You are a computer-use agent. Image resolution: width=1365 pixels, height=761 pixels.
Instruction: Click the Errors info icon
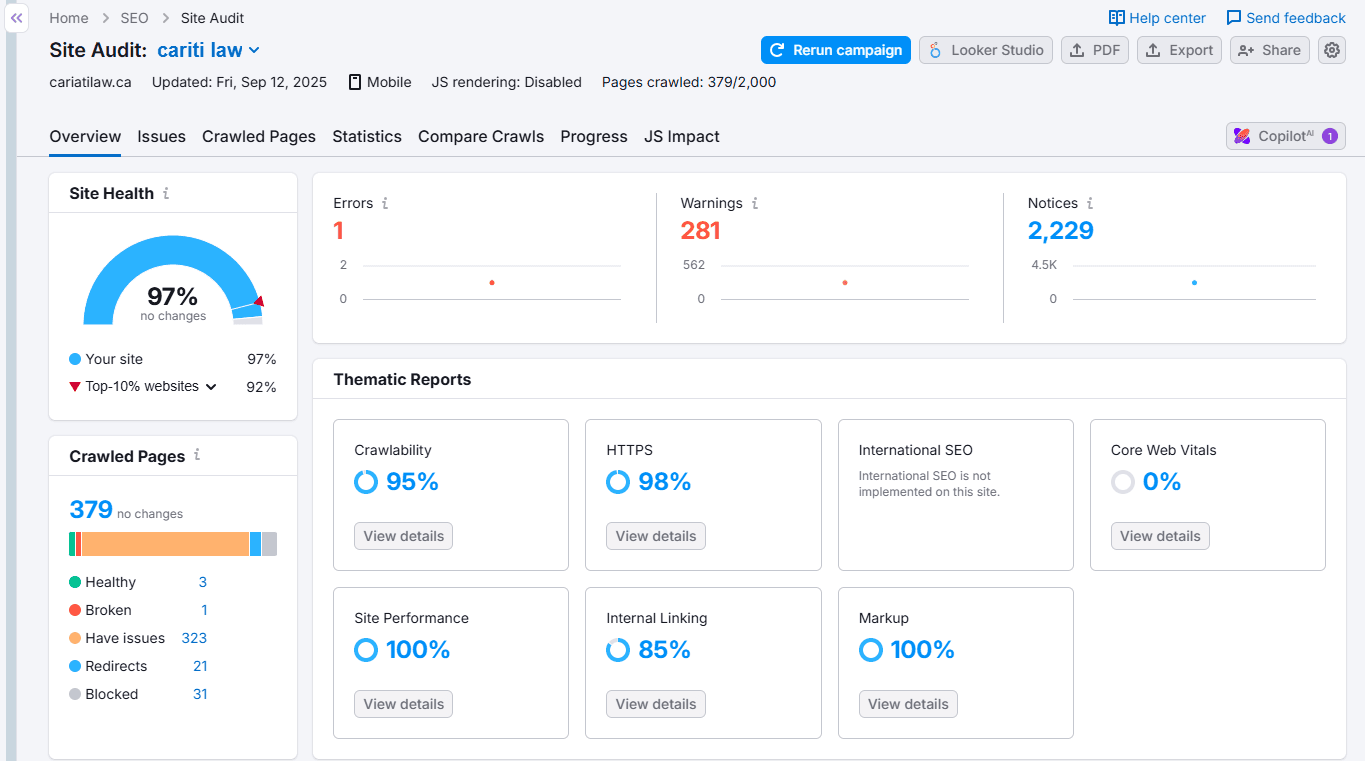pos(385,203)
